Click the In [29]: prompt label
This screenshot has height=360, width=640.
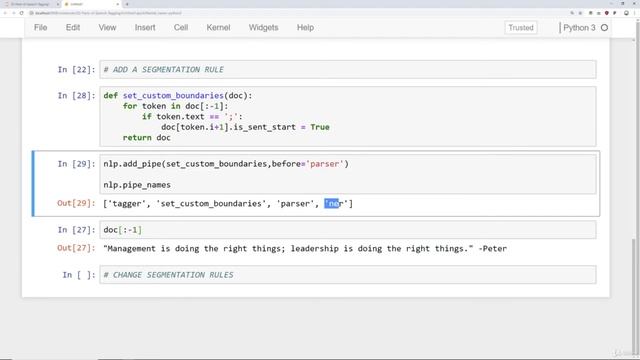tap(76, 164)
